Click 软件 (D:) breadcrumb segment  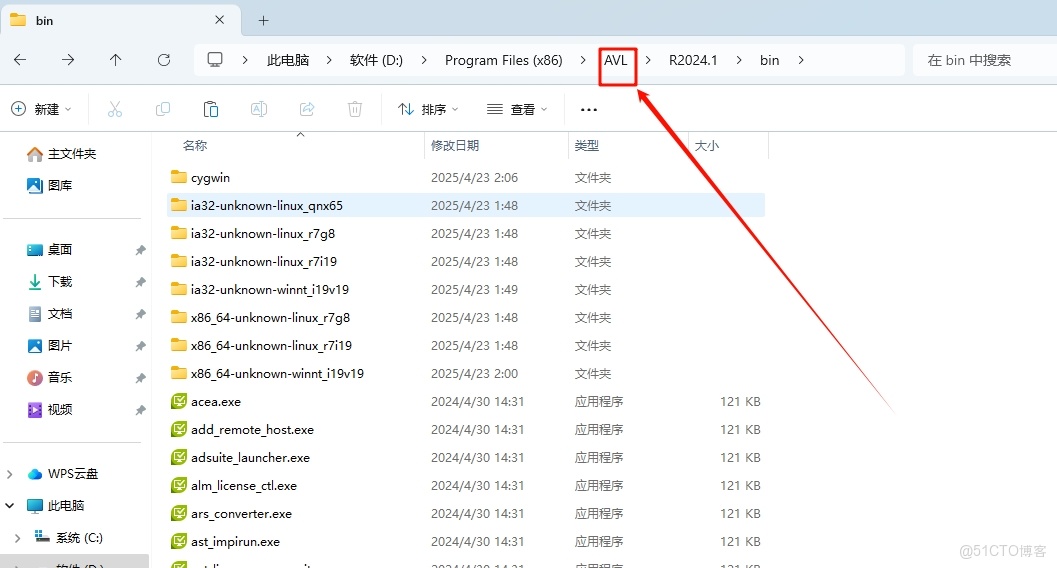376,60
